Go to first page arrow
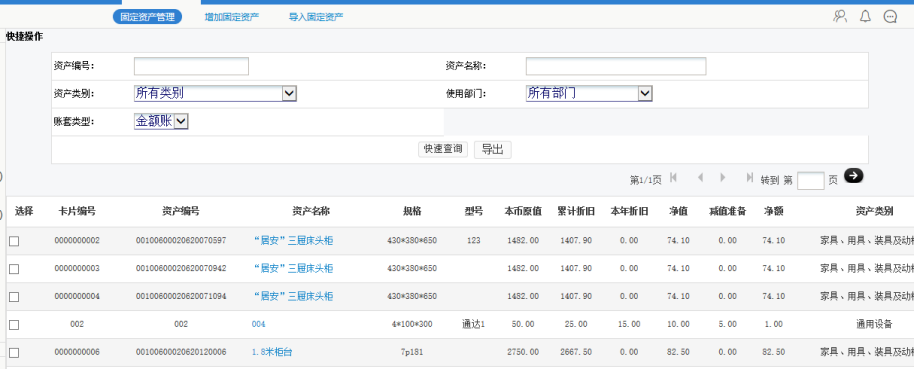 (x=673, y=178)
